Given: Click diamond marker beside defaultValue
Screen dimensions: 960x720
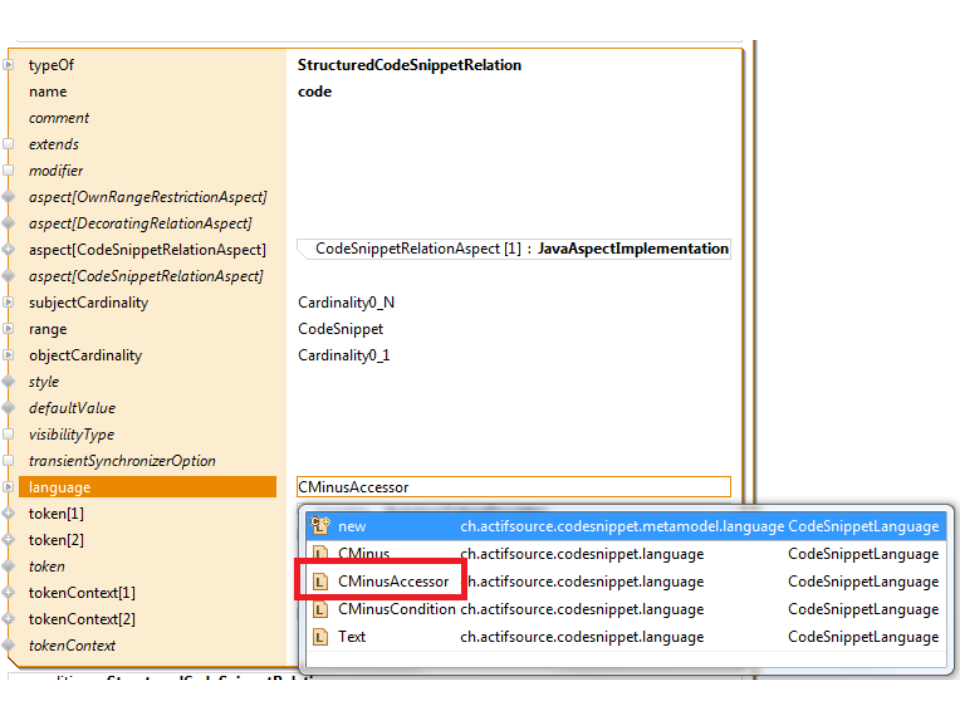Looking at the screenshot, I should coord(9,408).
